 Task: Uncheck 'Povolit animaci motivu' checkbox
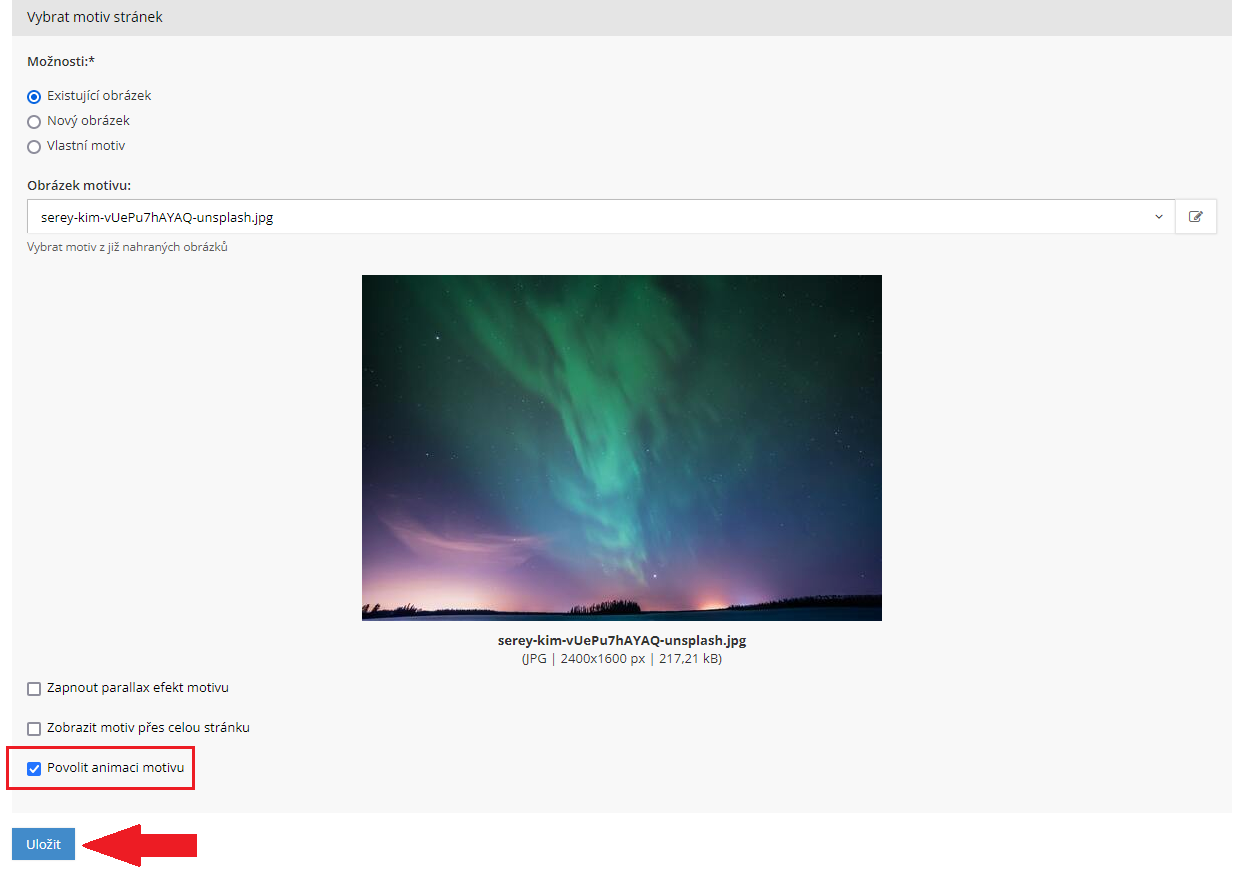coord(34,769)
